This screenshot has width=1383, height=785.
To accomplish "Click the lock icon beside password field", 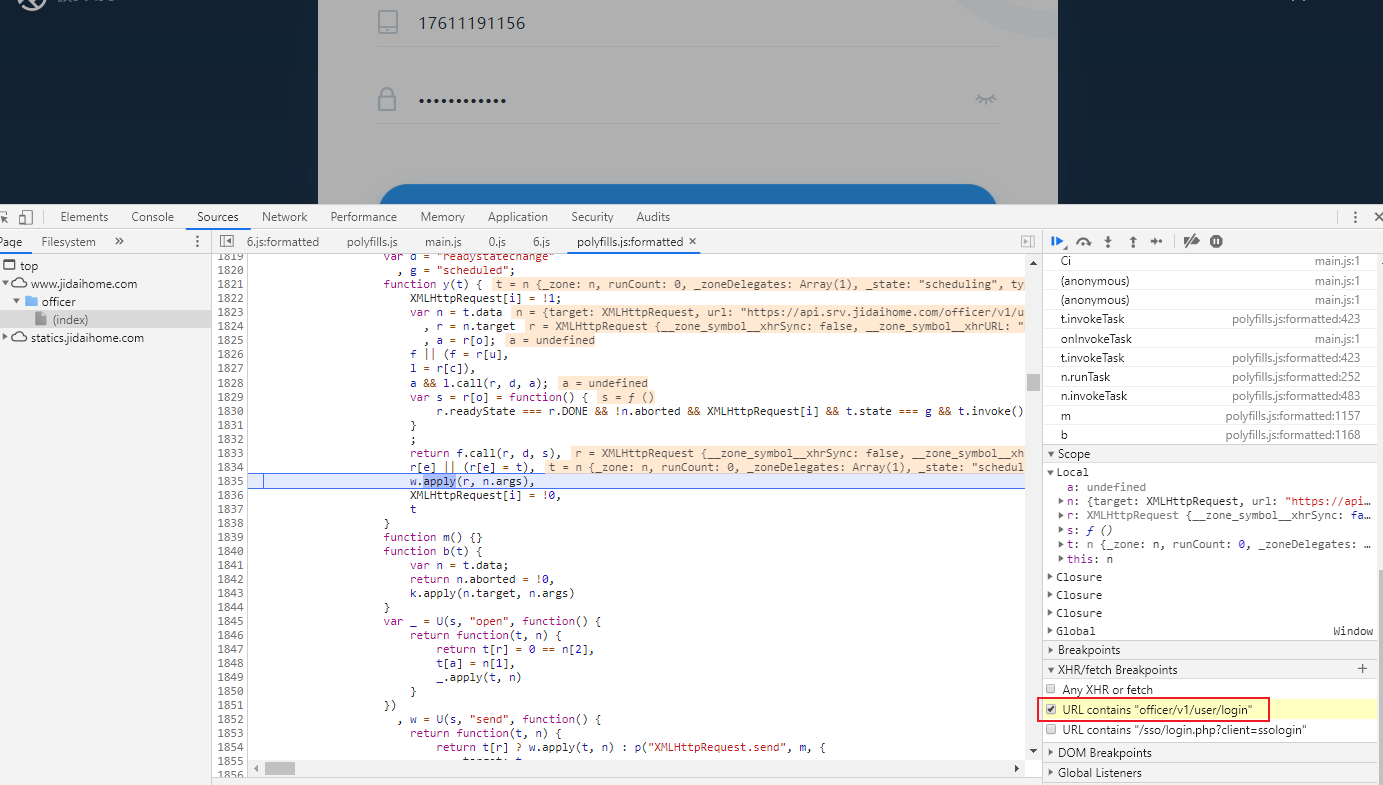I will tap(387, 99).
